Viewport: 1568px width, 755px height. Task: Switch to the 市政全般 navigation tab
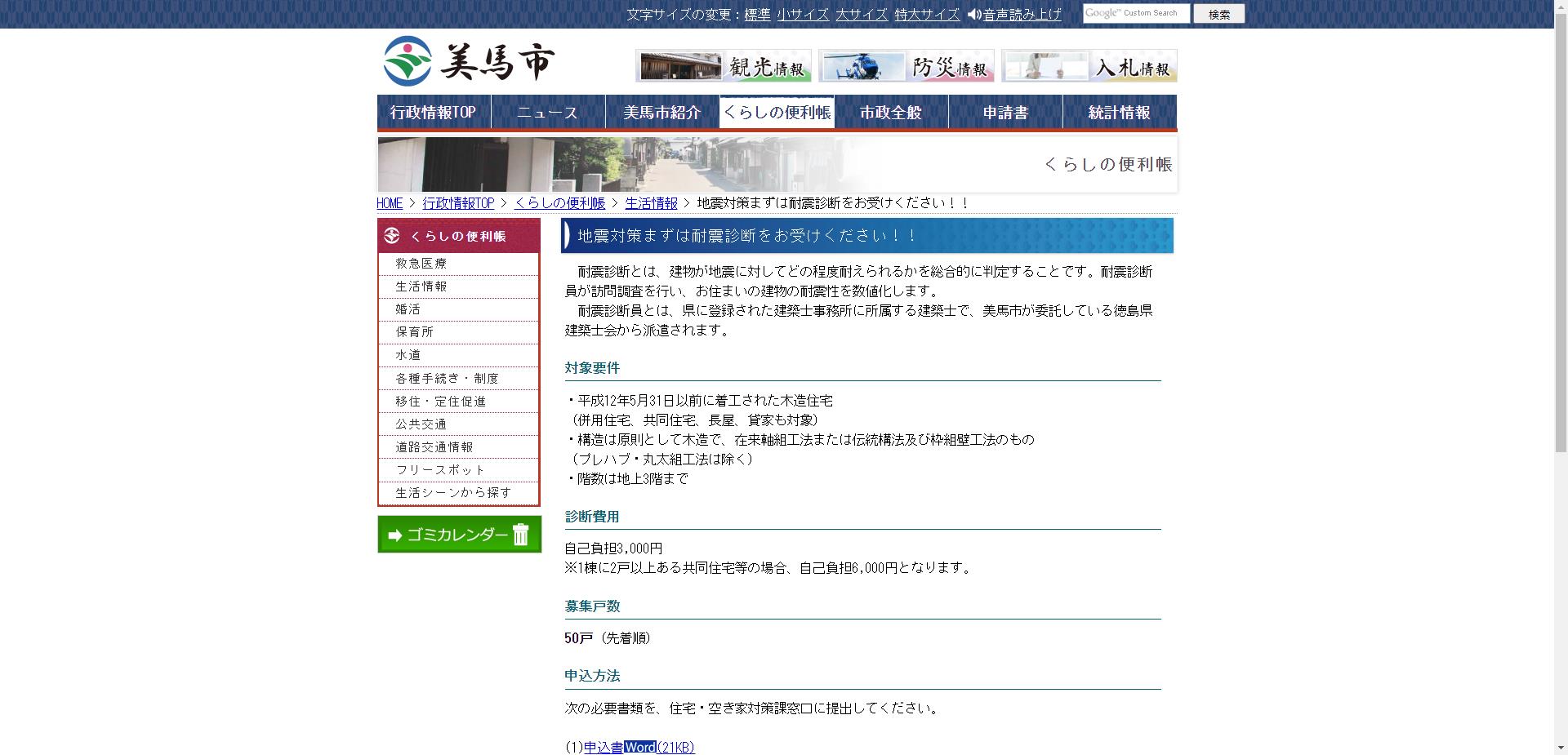pos(889,113)
